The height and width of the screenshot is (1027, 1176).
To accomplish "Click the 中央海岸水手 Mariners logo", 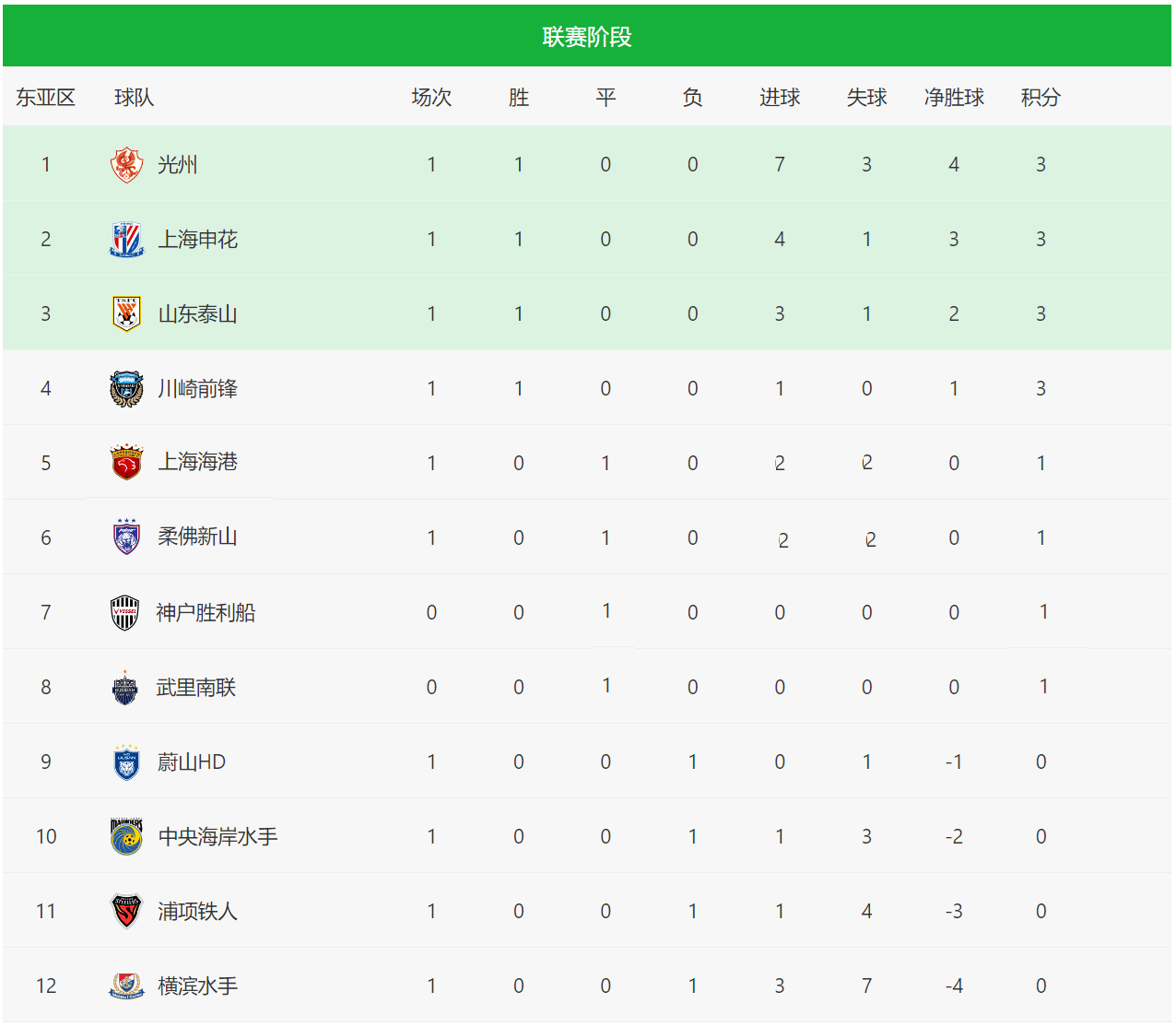I will 126,836.
